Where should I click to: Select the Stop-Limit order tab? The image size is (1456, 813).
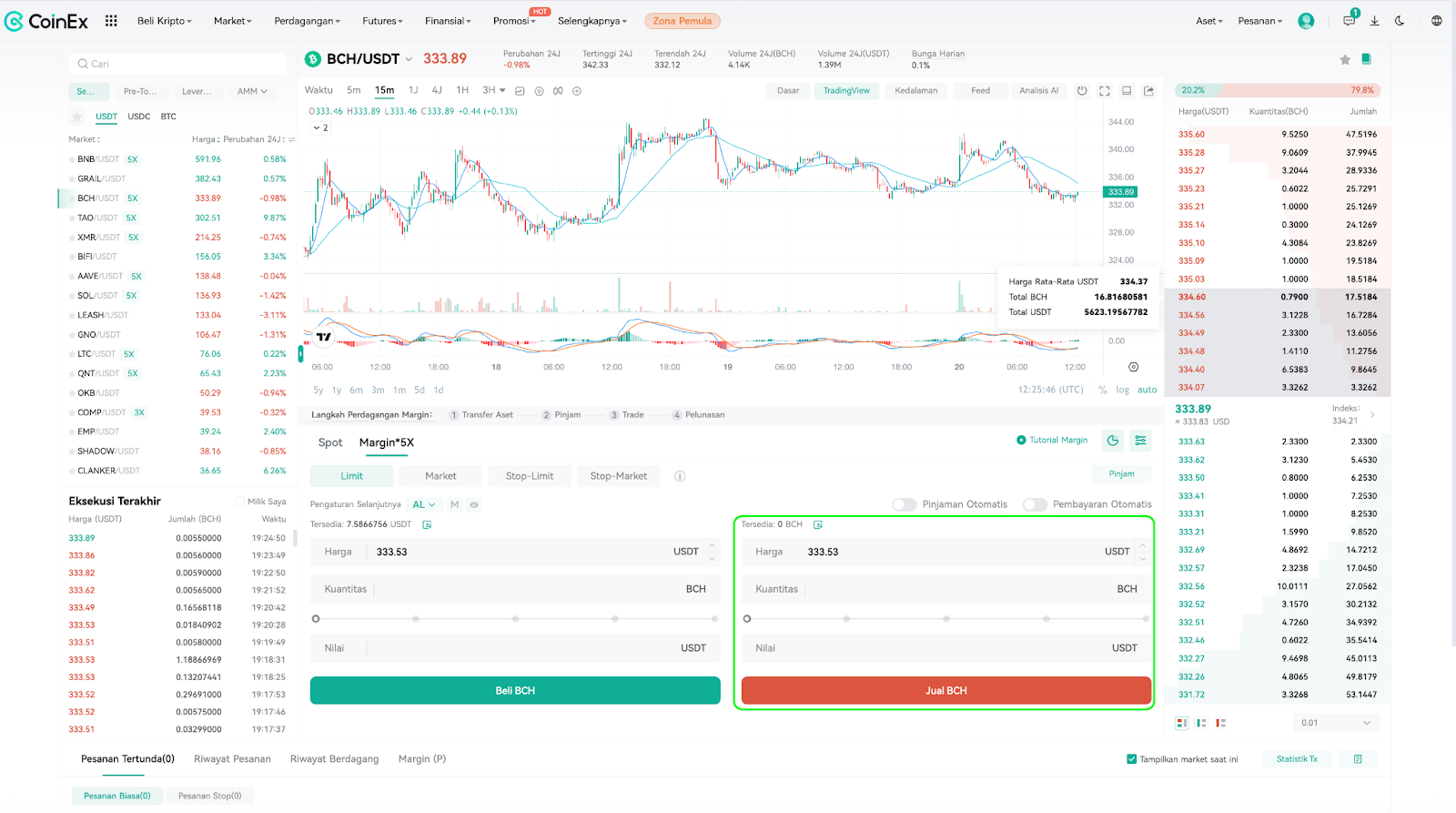530,476
